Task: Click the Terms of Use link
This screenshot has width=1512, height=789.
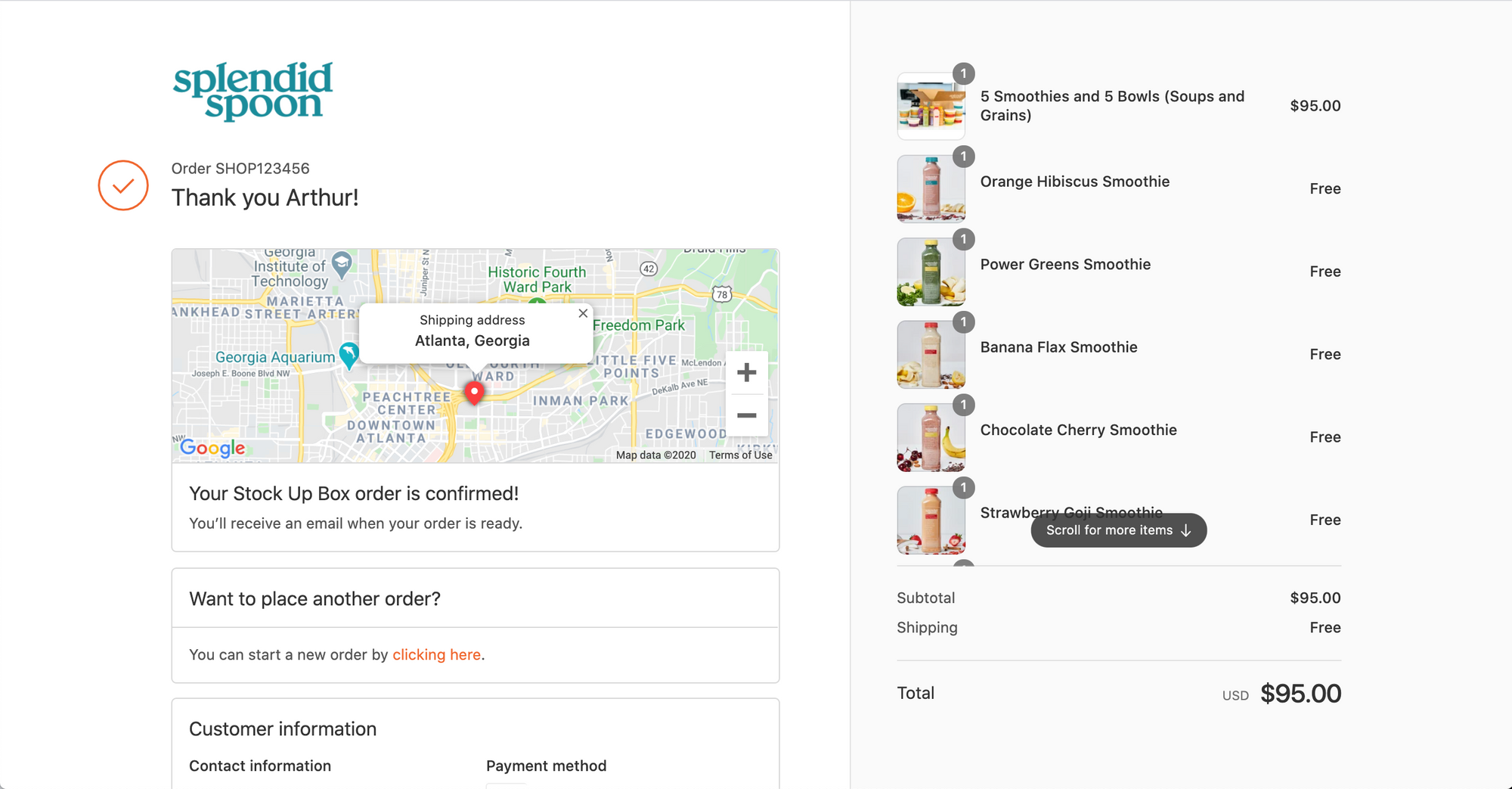Action: [x=740, y=455]
